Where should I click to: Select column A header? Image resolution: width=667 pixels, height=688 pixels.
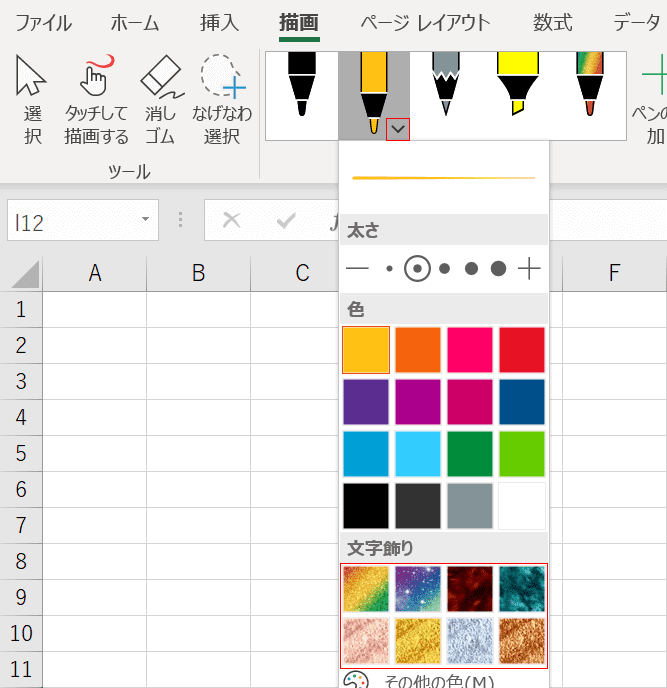point(95,273)
